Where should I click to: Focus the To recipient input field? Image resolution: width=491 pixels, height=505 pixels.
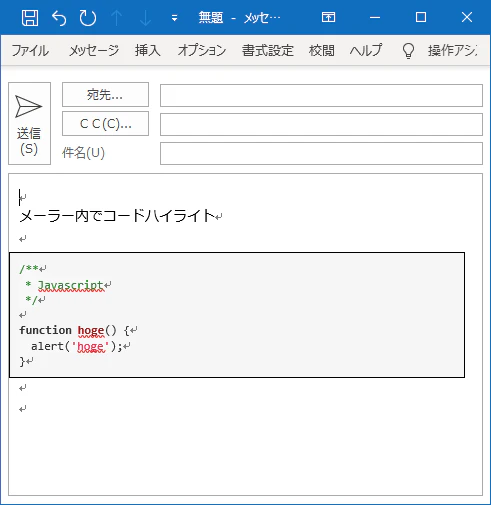(321, 96)
